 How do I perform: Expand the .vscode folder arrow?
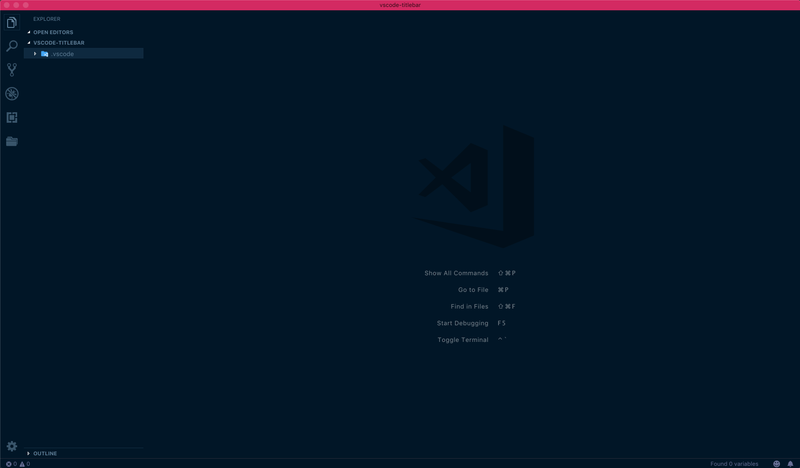coord(35,54)
